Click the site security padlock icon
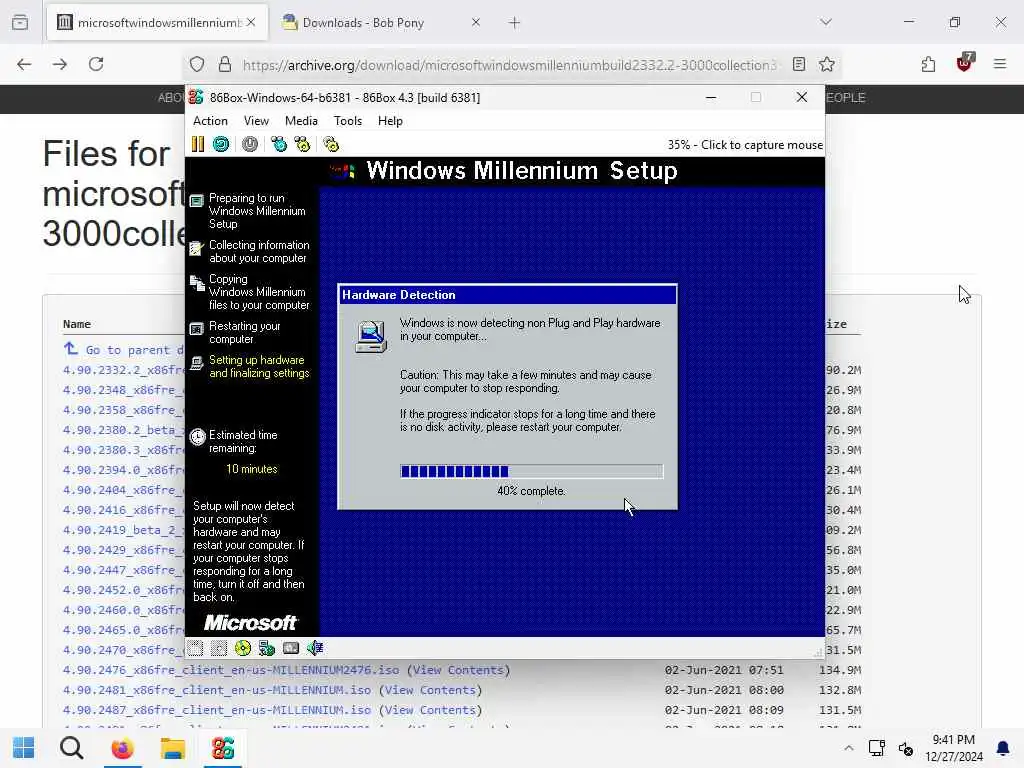Image resolution: width=1024 pixels, height=768 pixels. [x=225, y=64]
